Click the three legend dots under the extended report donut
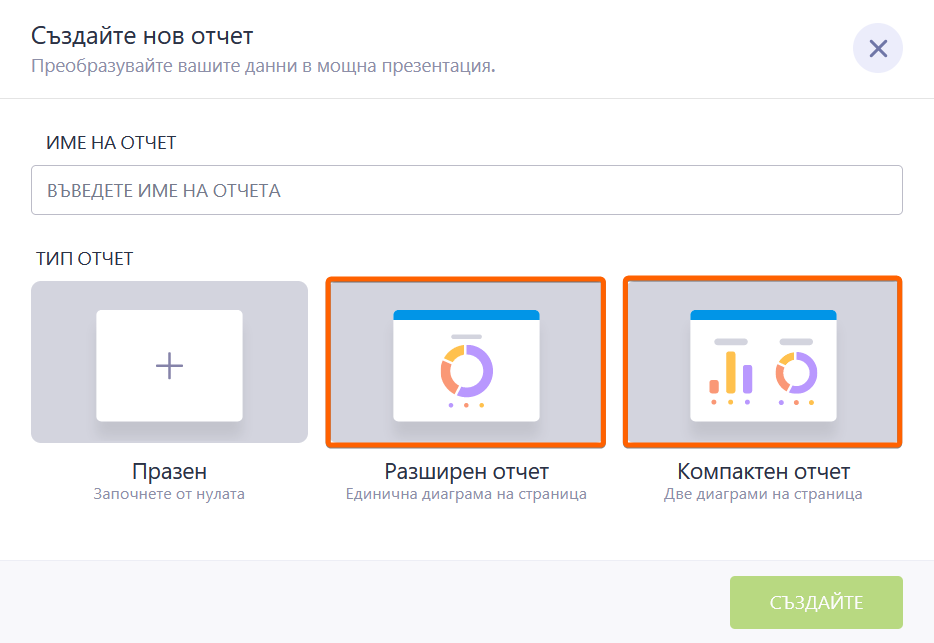Image resolution: width=934 pixels, height=643 pixels. click(466, 405)
